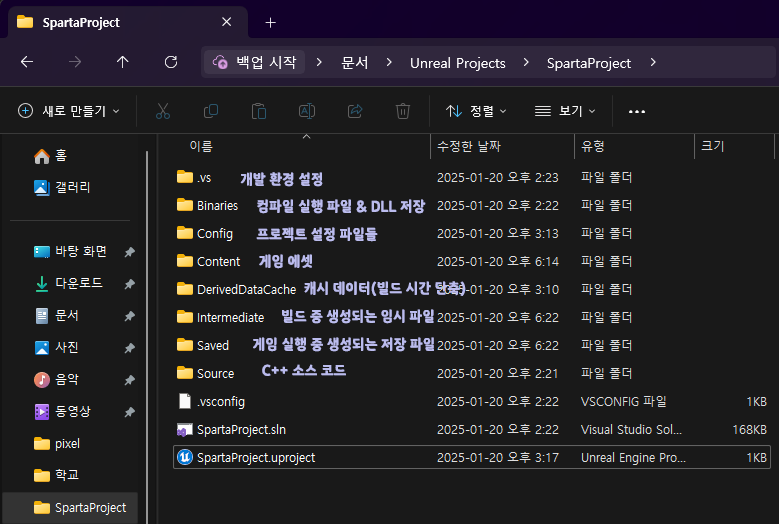Sort by 유형 column header
The image size is (779, 524).
(592, 146)
